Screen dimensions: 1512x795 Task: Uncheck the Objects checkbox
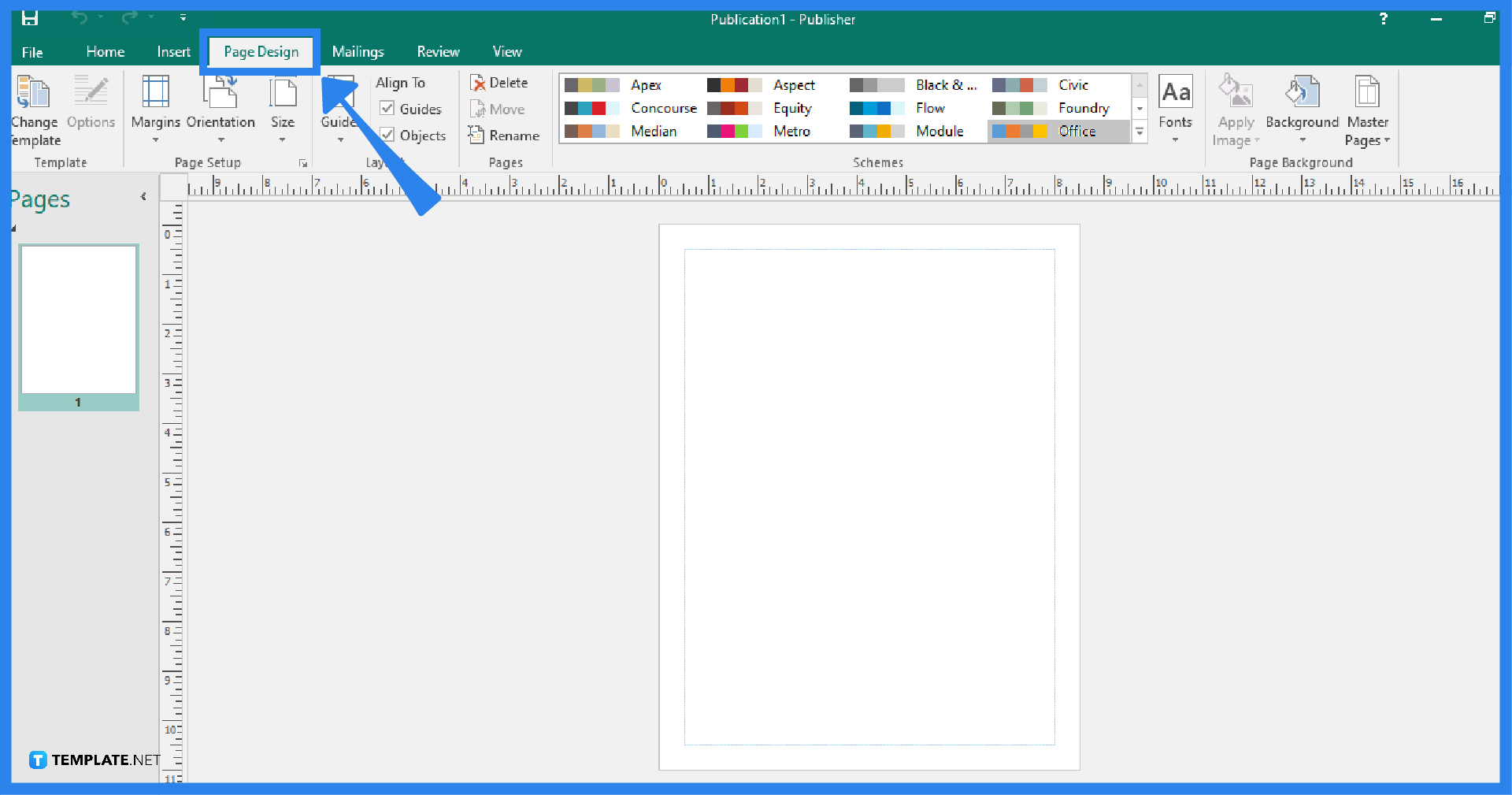click(x=387, y=135)
